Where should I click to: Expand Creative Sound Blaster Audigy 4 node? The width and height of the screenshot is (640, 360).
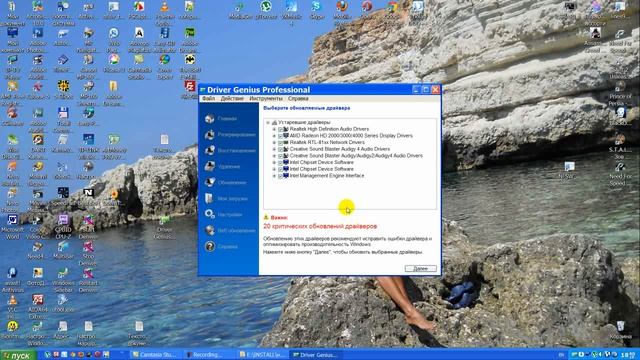274,149
